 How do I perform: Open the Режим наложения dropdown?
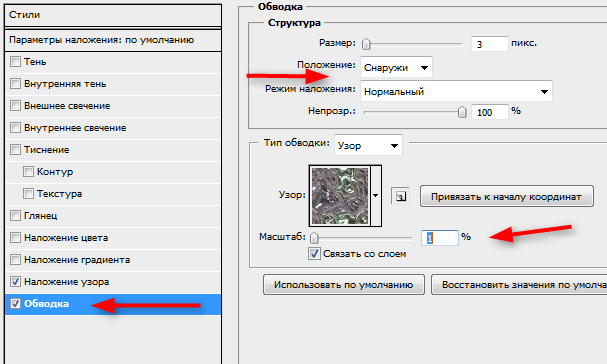[x=456, y=91]
